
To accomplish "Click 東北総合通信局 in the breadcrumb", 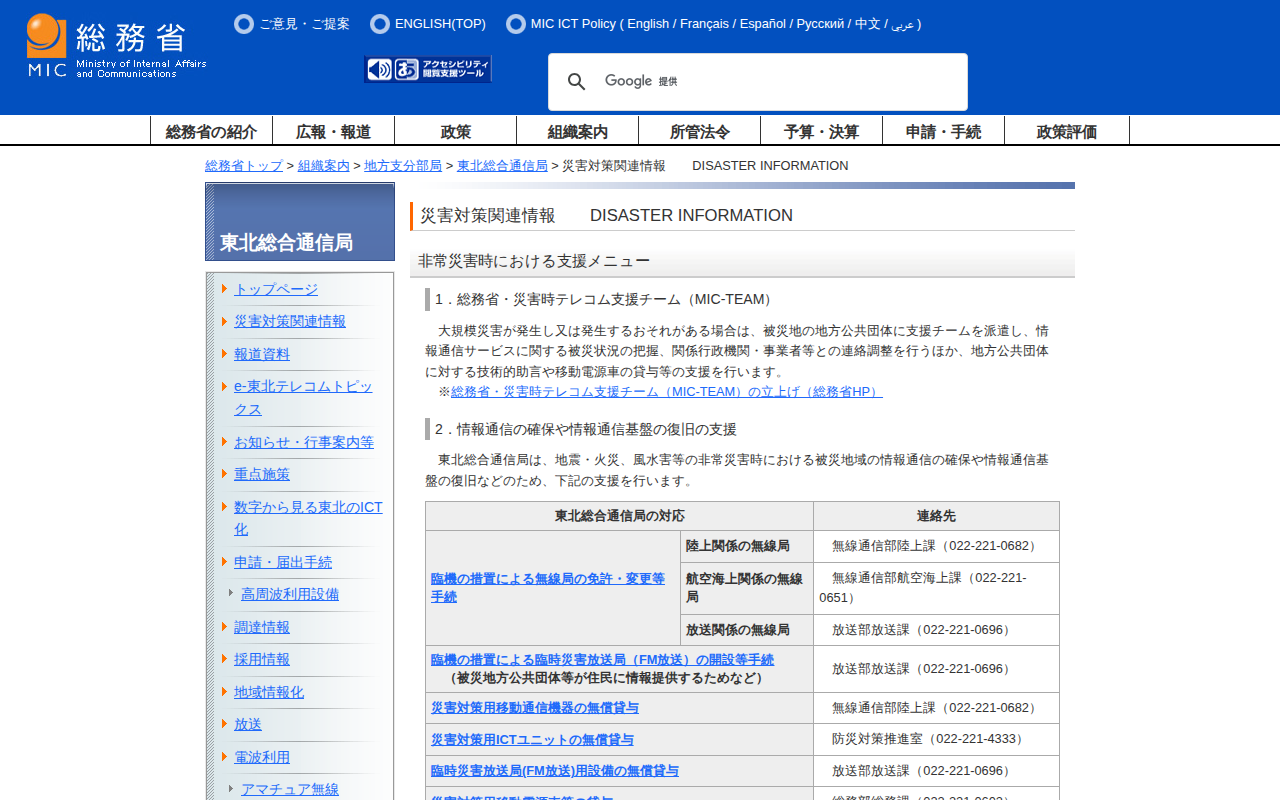I will 502,166.
